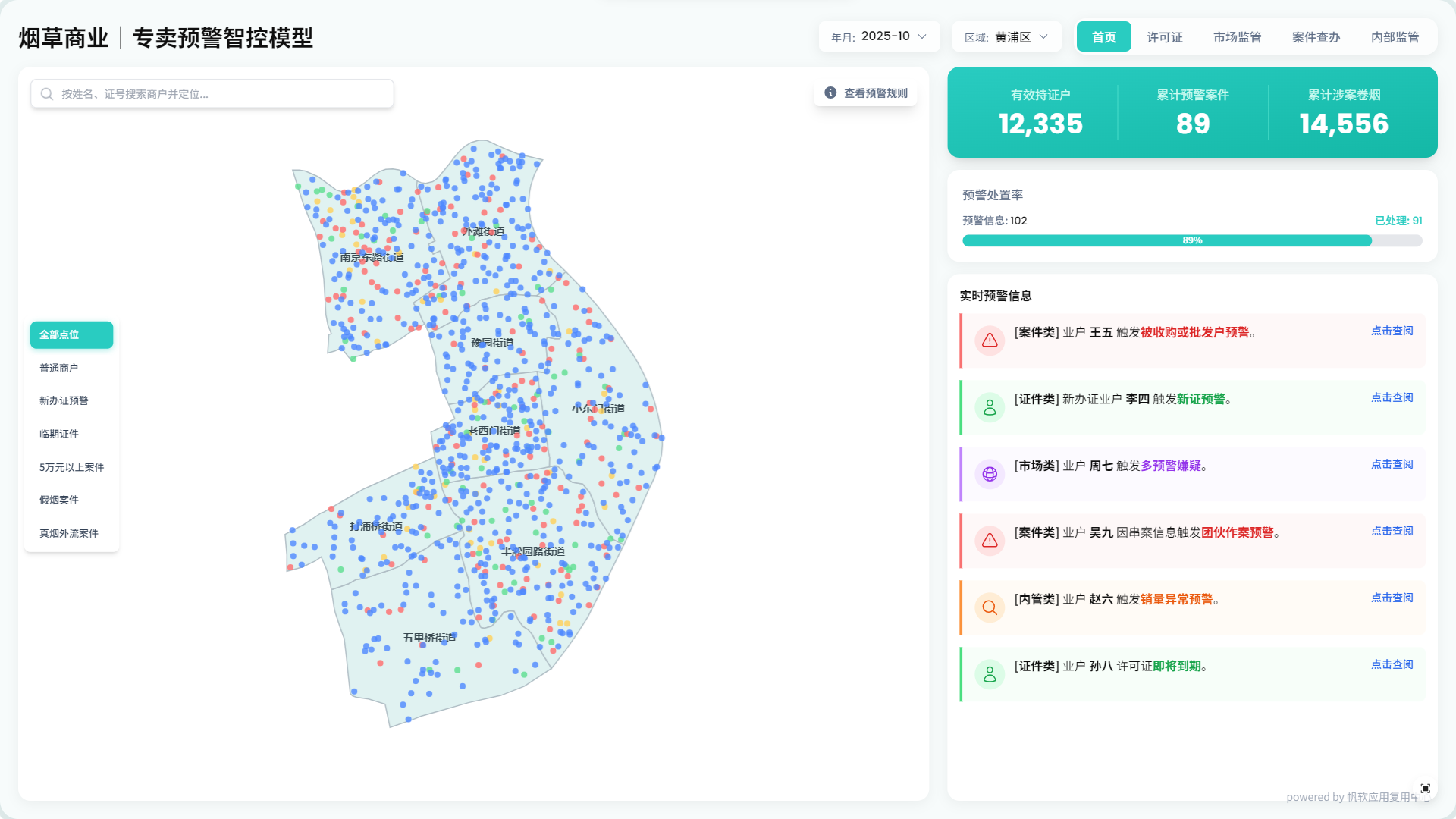The height and width of the screenshot is (819, 1456).
Task: Select 假烟案件 map filter
Action: 59,500
